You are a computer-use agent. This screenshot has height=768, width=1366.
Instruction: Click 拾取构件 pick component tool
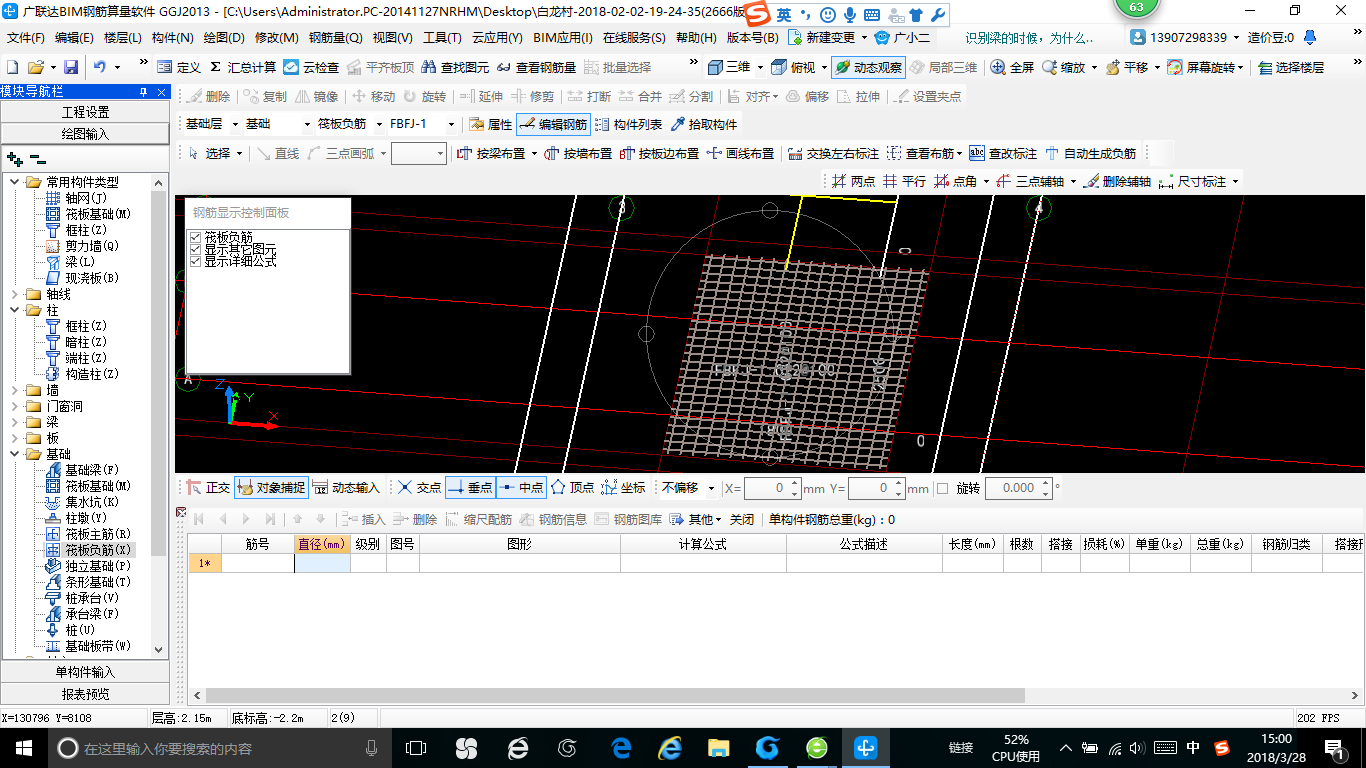(704, 124)
